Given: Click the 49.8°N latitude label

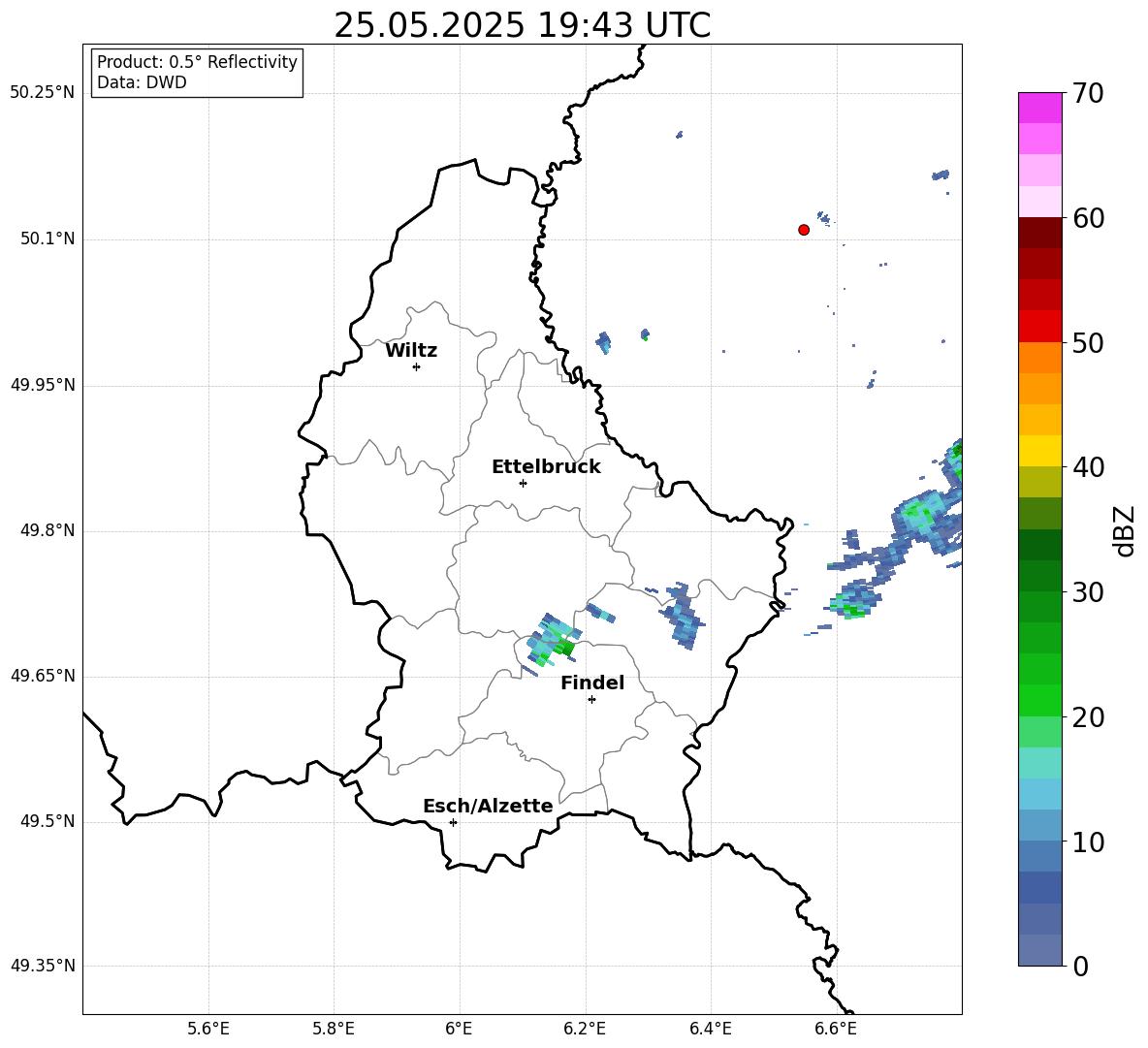Looking at the screenshot, I should pyautogui.click(x=47, y=530).
